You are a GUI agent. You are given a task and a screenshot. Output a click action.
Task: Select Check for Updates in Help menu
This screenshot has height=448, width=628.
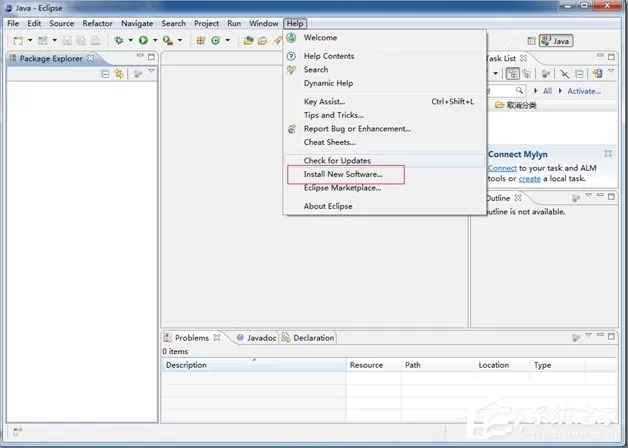tap(385, 161)
